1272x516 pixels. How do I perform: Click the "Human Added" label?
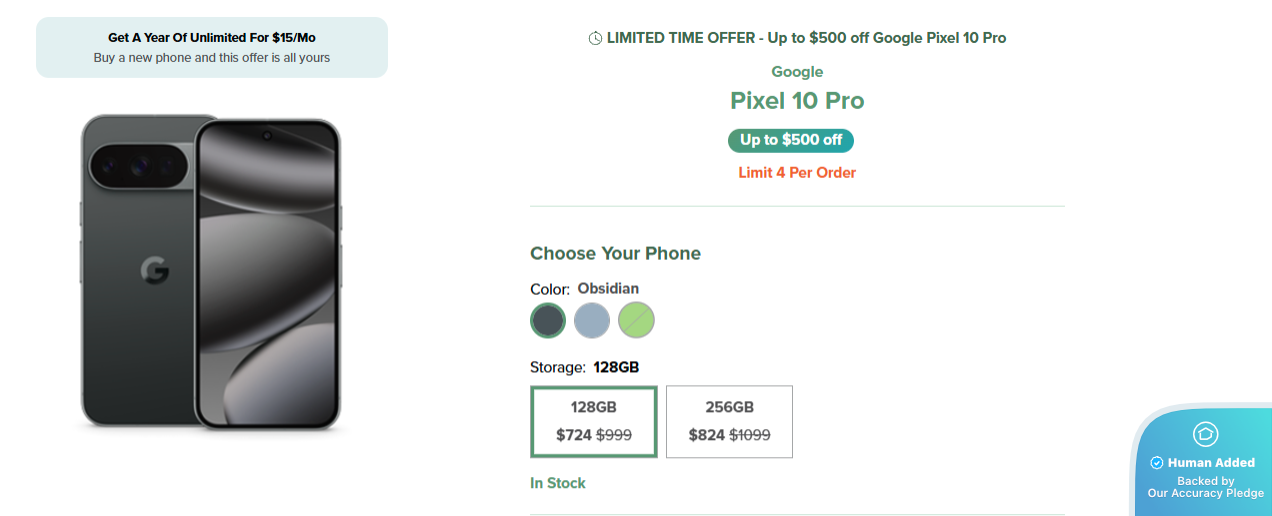1211,463
